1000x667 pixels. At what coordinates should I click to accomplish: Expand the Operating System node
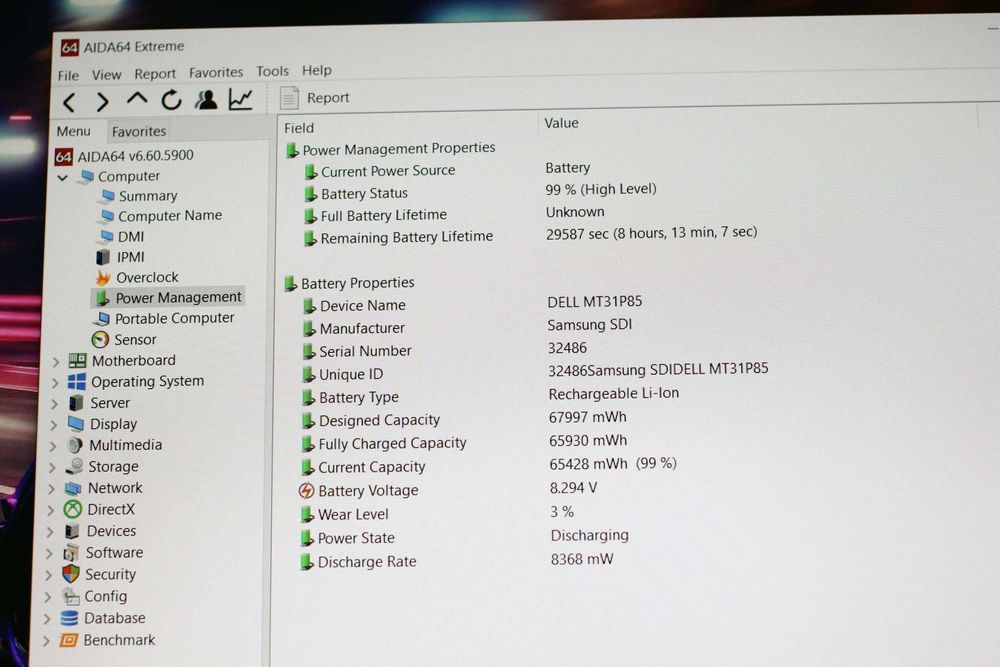click(55, 383)
